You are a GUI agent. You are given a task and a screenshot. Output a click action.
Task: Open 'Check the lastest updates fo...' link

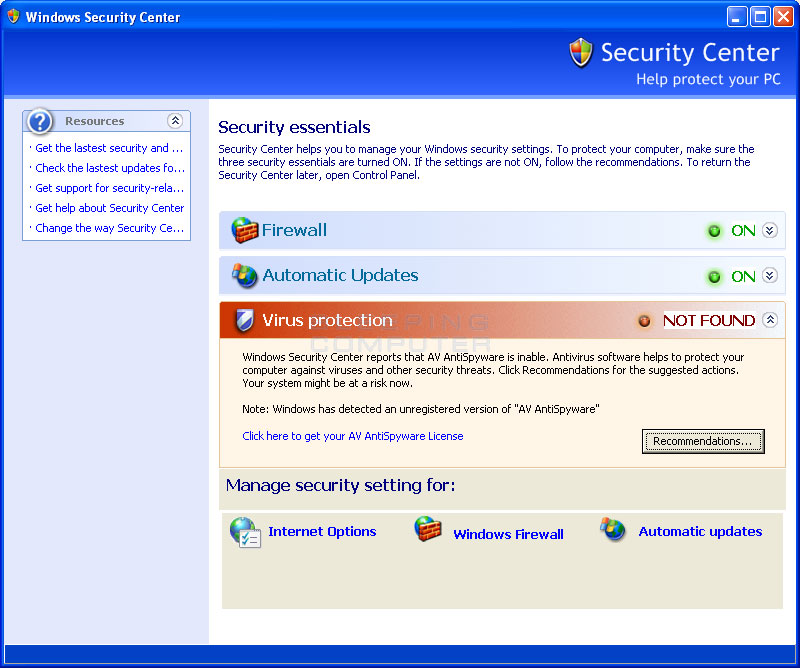pyautogui.click(x=110, y=168)
